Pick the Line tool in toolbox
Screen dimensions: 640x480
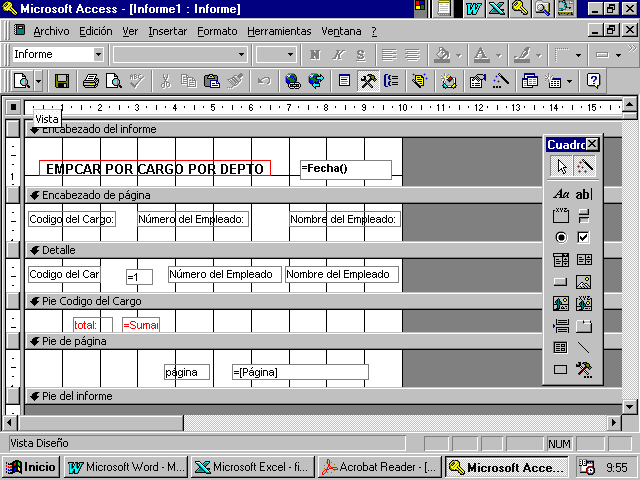pos(584,347)
